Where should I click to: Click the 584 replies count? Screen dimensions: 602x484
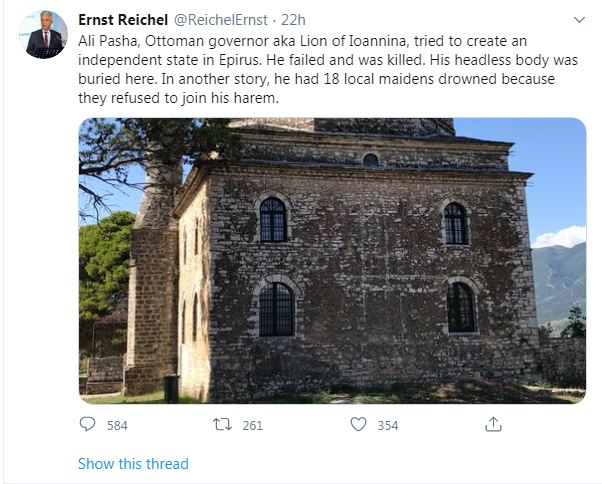pyautogui.click(x=117, y=425)
